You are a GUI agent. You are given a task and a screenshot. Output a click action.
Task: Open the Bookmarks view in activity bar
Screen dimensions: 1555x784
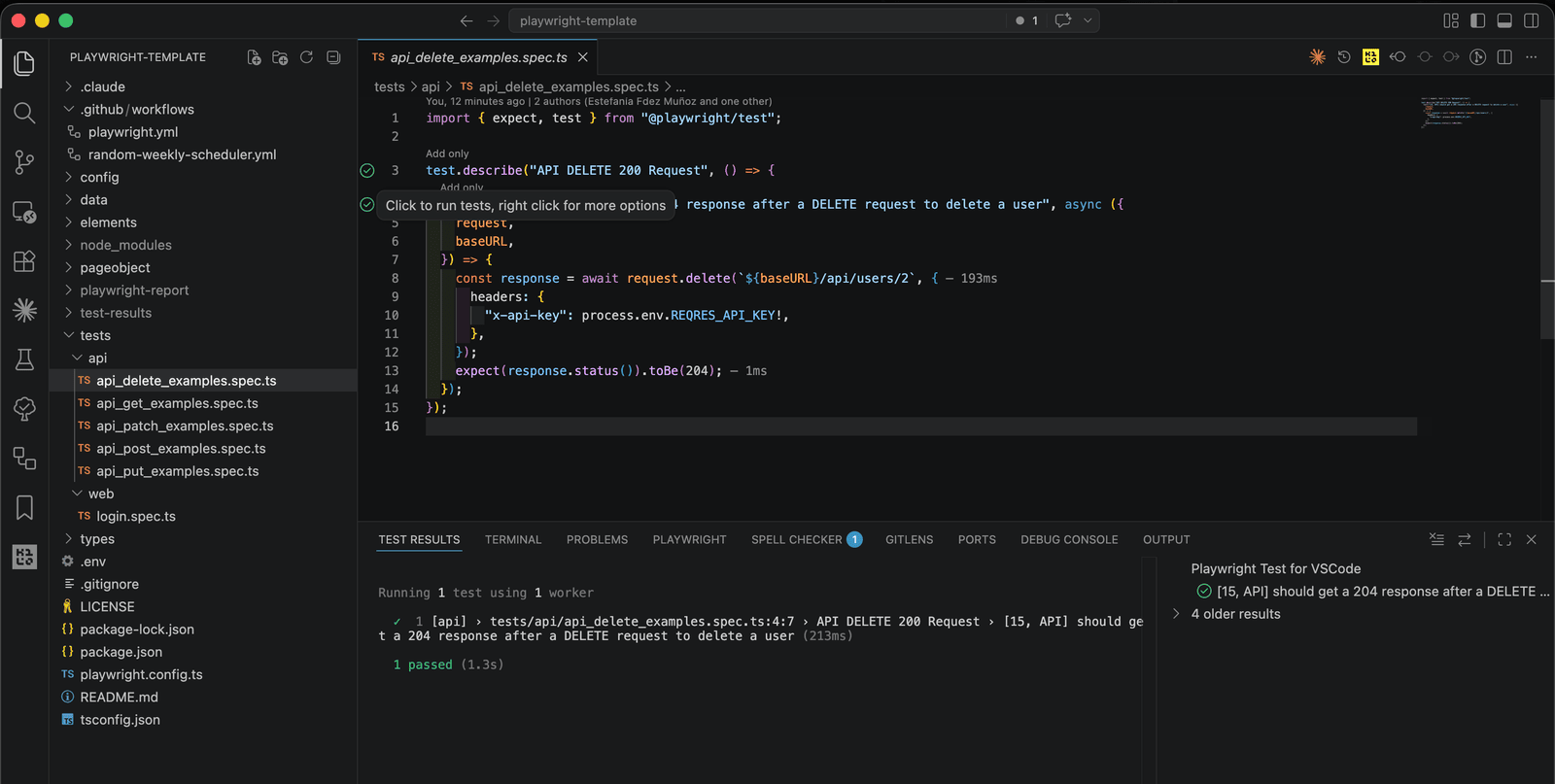tap(24, 507)
